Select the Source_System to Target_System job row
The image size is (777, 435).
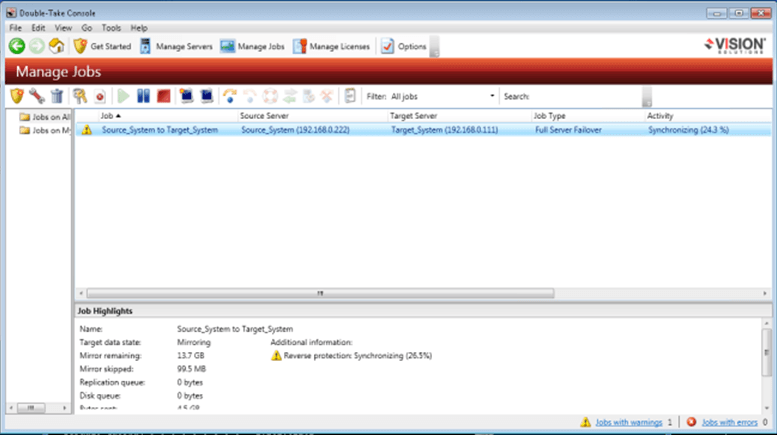[160, 130]
